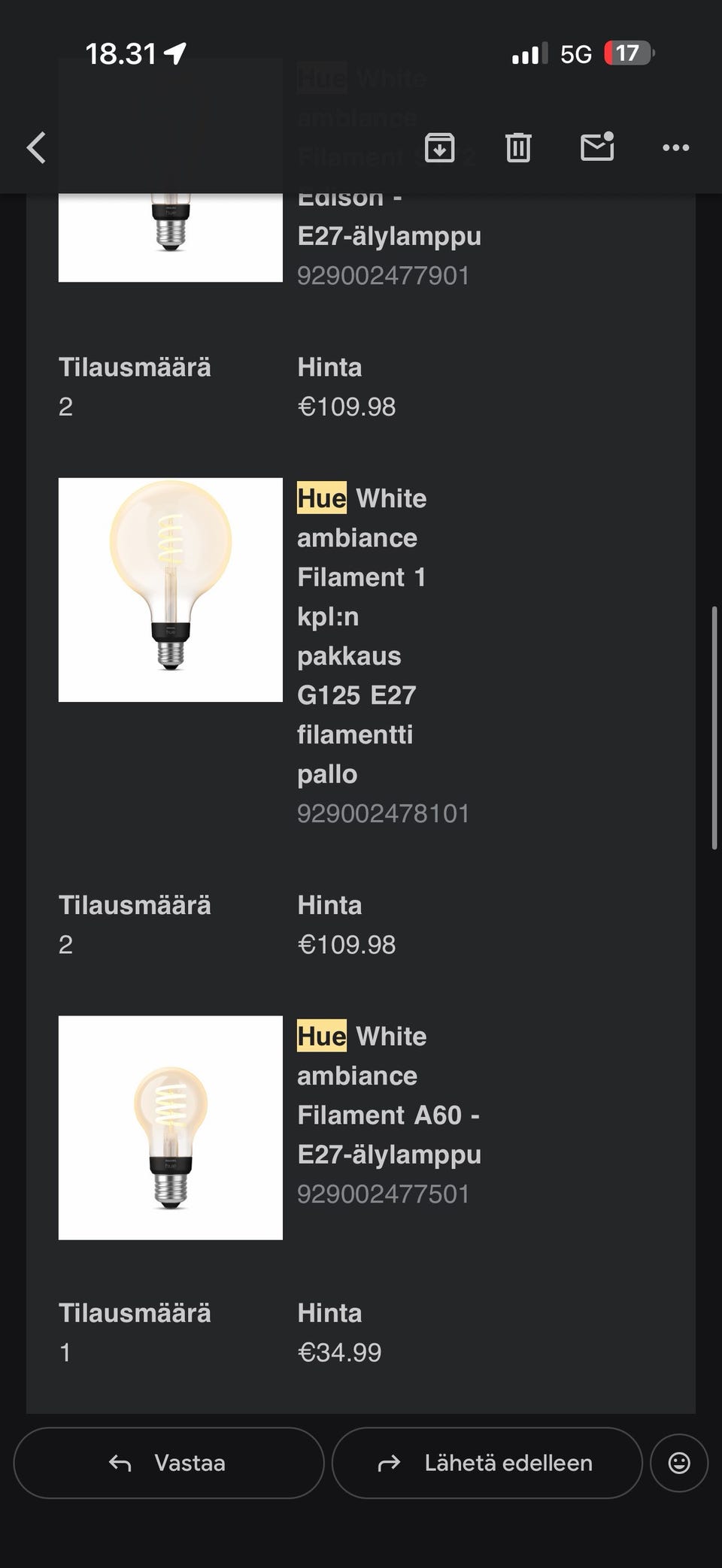Tap the Edison bulb product image
722x1568 pixels.
coord(171,237)
